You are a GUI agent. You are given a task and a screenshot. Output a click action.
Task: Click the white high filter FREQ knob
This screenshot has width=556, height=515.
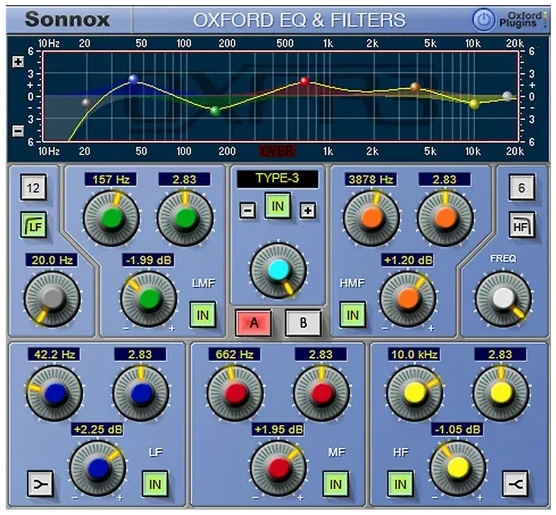click(504, 299)
